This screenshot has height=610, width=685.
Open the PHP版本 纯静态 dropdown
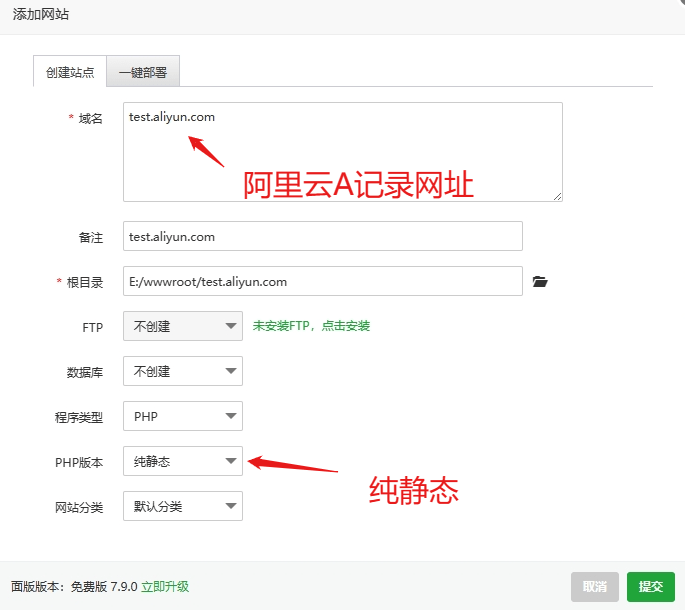[182, 461]
